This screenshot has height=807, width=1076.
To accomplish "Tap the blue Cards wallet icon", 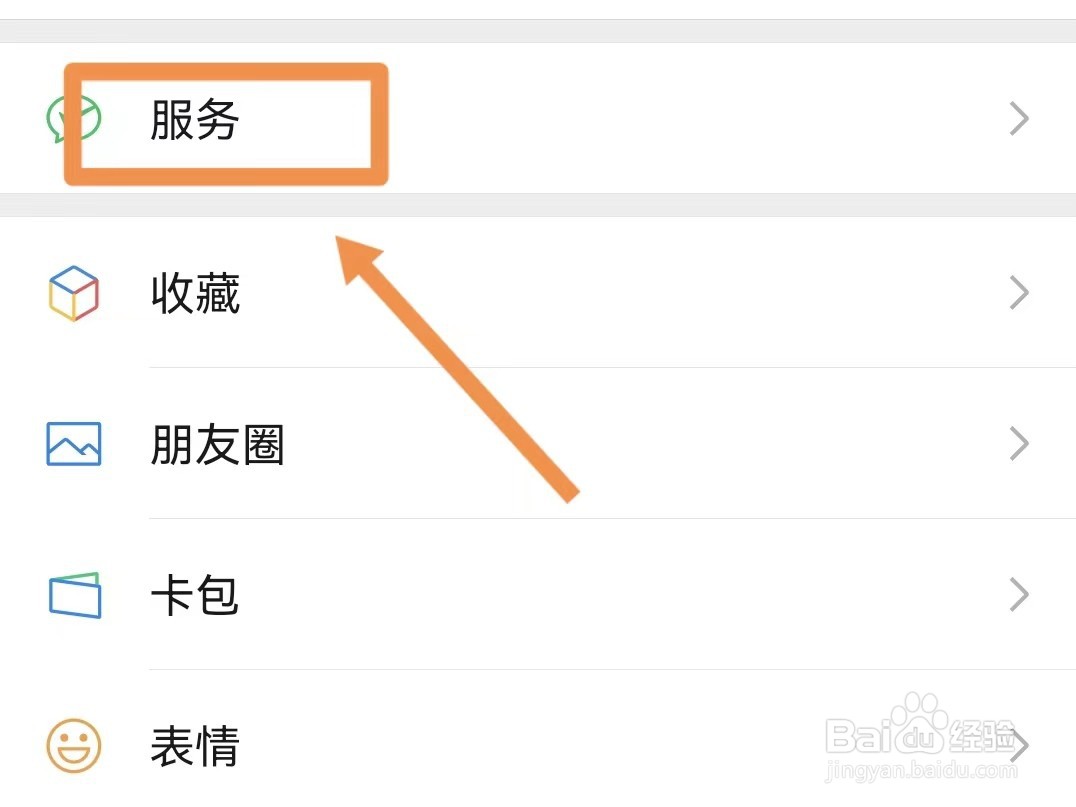I will (75, 595).
